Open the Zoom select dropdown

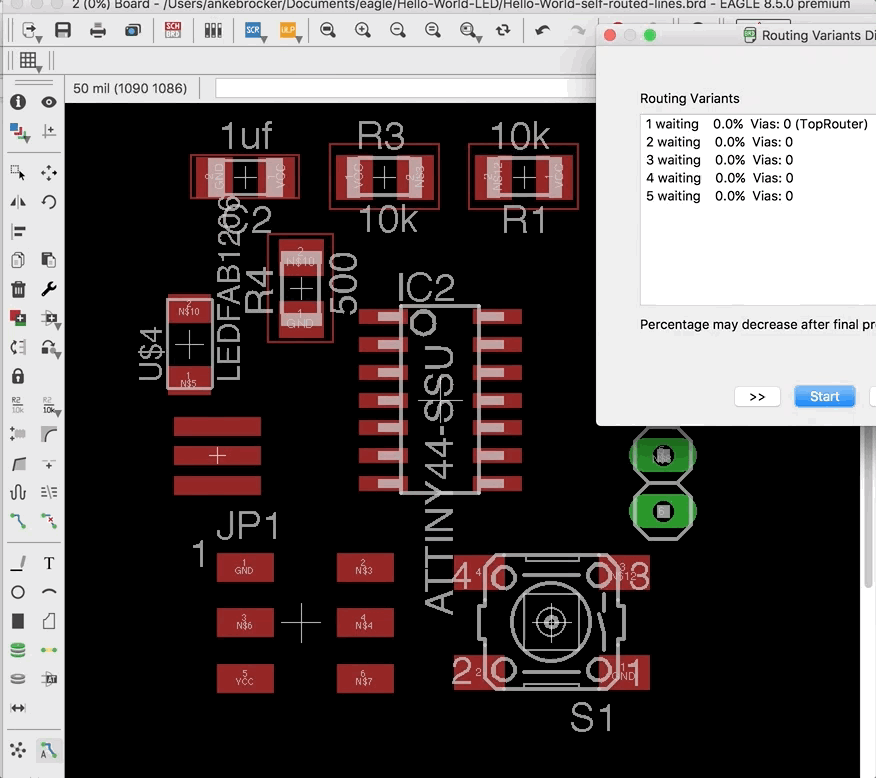pyautogui.click(x=469, y=30)
